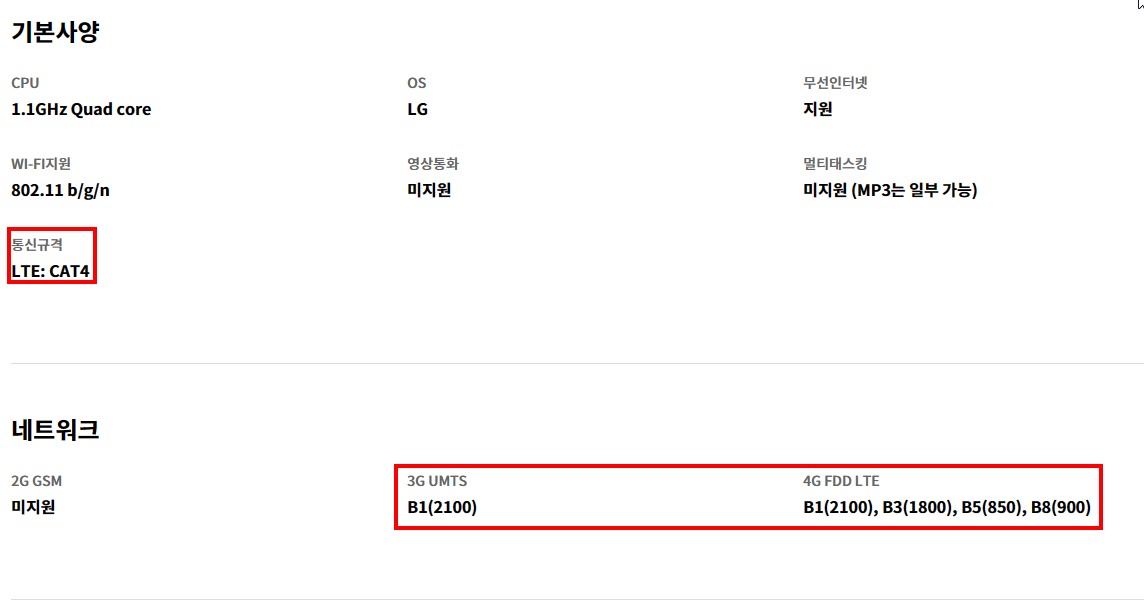Click the 영상통화 label
Viewport: 1144px width, 605px height.
433,164
